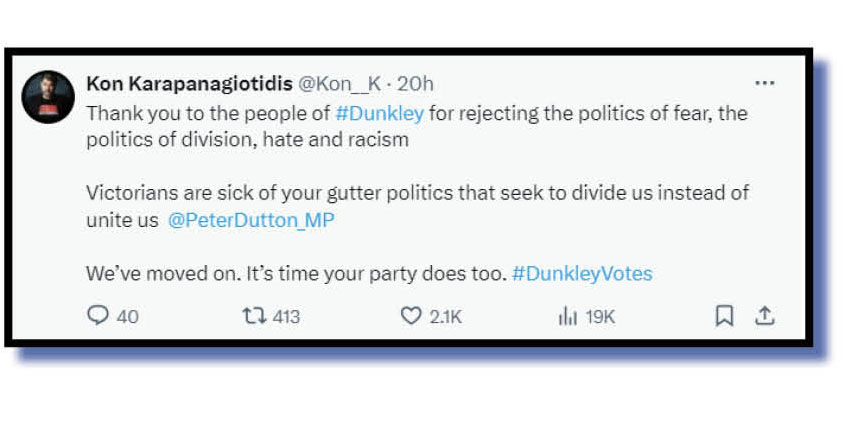
Task: Open the three-dot more options menu
Action: click(764, 84)
